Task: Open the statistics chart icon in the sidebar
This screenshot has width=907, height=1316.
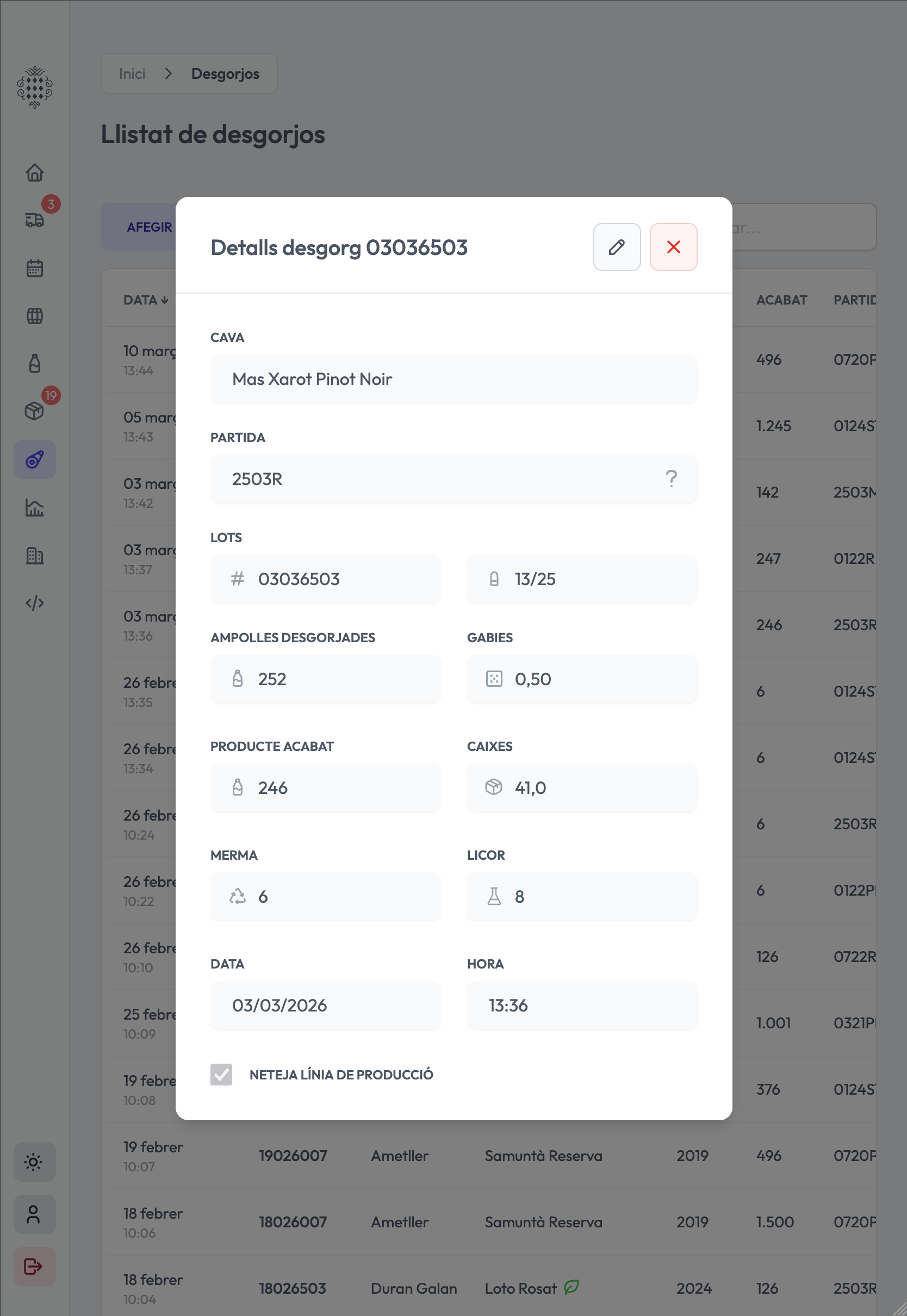Action: pyautogui.click(x=35, y=507)
